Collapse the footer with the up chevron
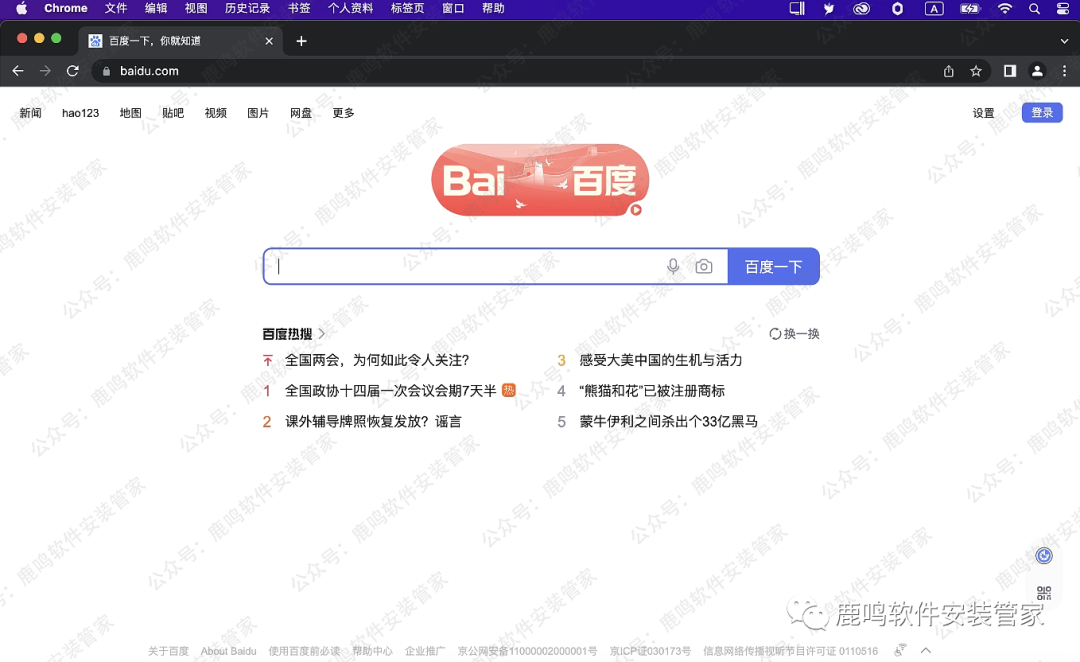1080x662 pixels. [x=926, y=650]
